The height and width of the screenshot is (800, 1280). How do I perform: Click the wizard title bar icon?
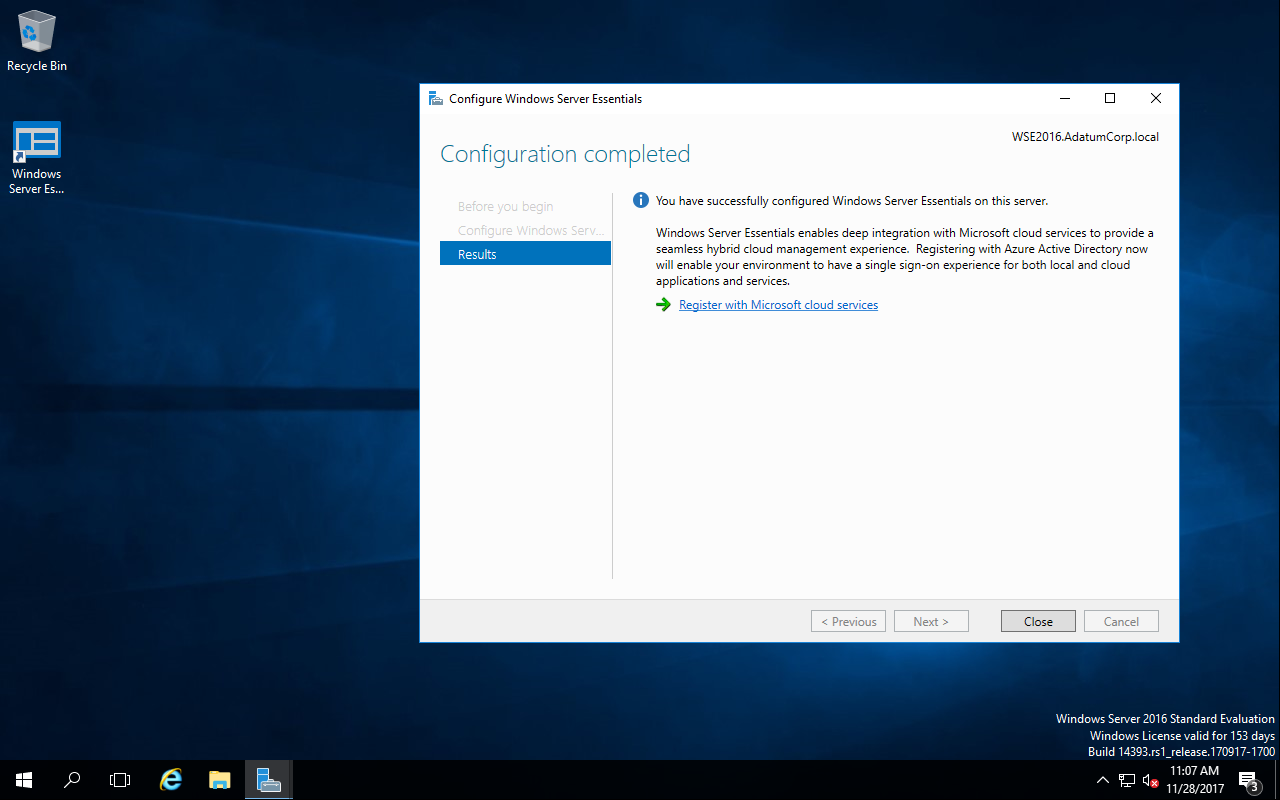pyautogui.click(x=436, y=98)
